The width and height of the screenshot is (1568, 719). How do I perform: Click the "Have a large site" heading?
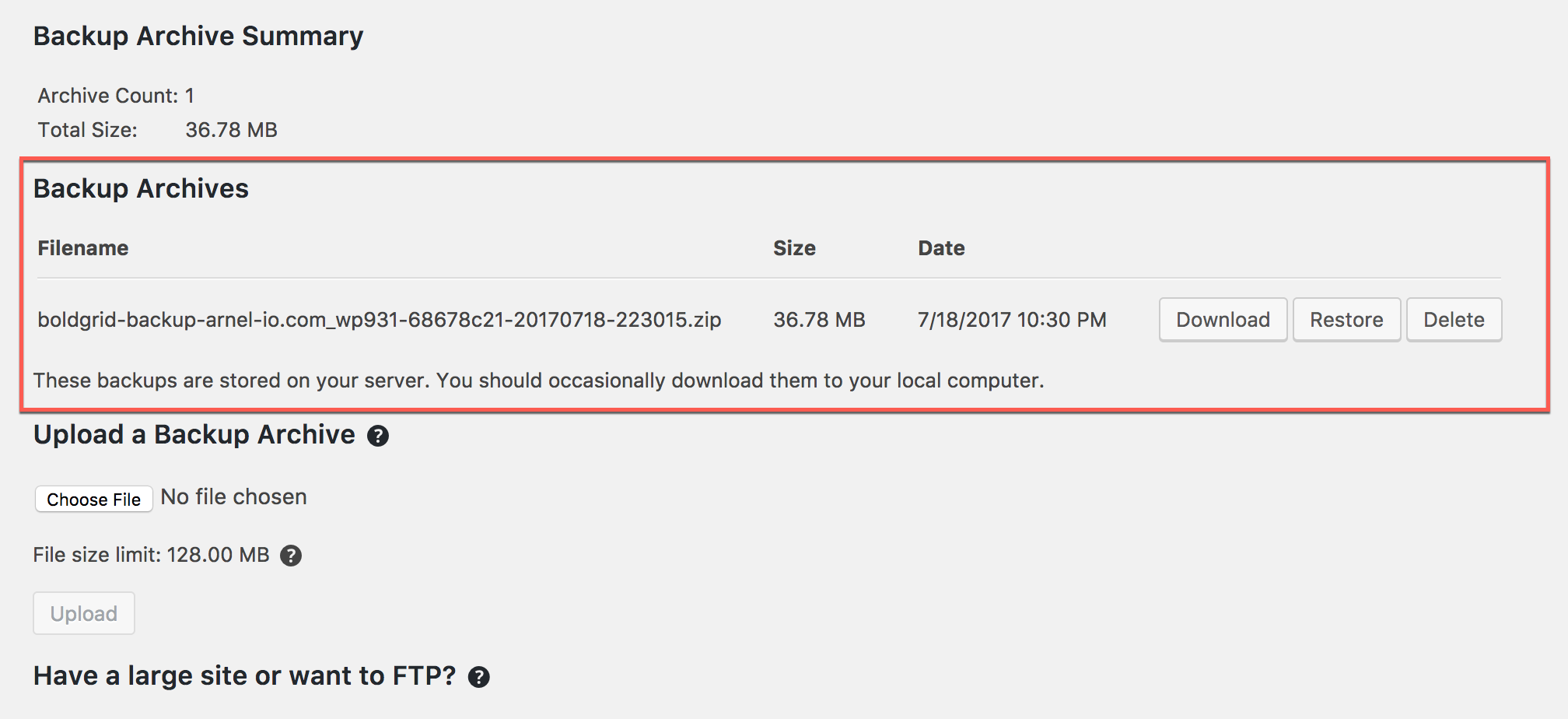[x=244, y=676]
